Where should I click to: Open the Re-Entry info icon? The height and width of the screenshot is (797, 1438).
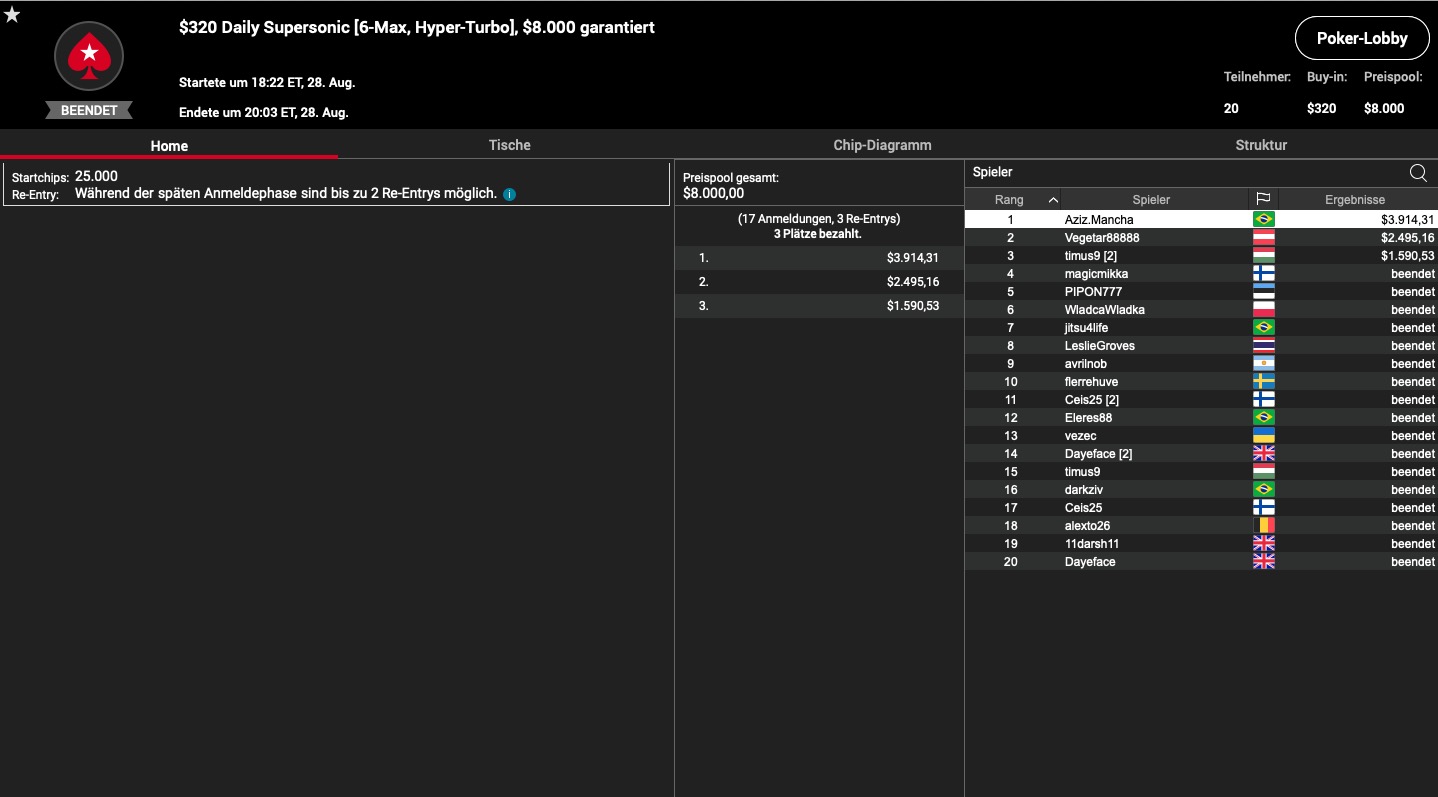pos(509,194)
